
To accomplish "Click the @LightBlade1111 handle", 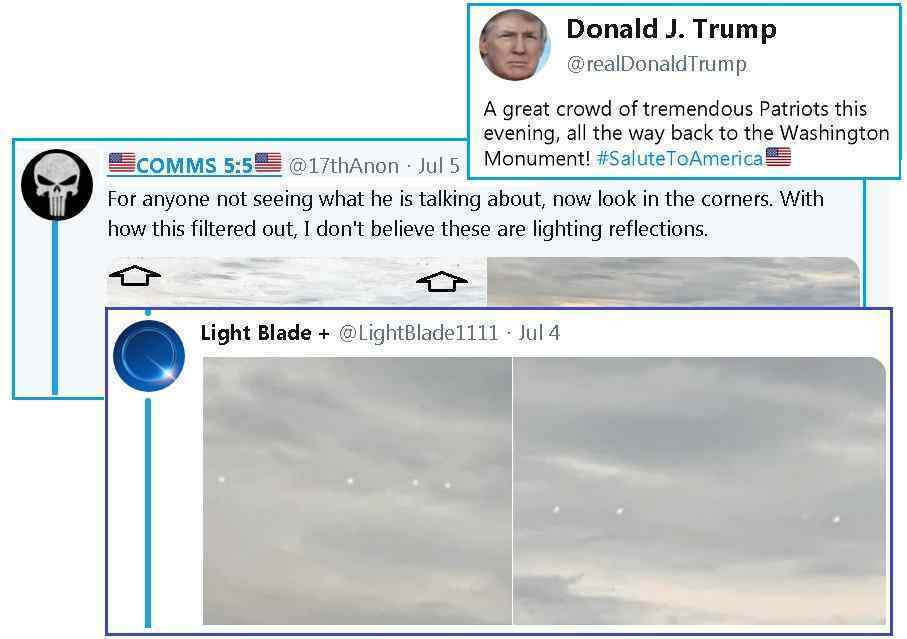I will 418,333.
